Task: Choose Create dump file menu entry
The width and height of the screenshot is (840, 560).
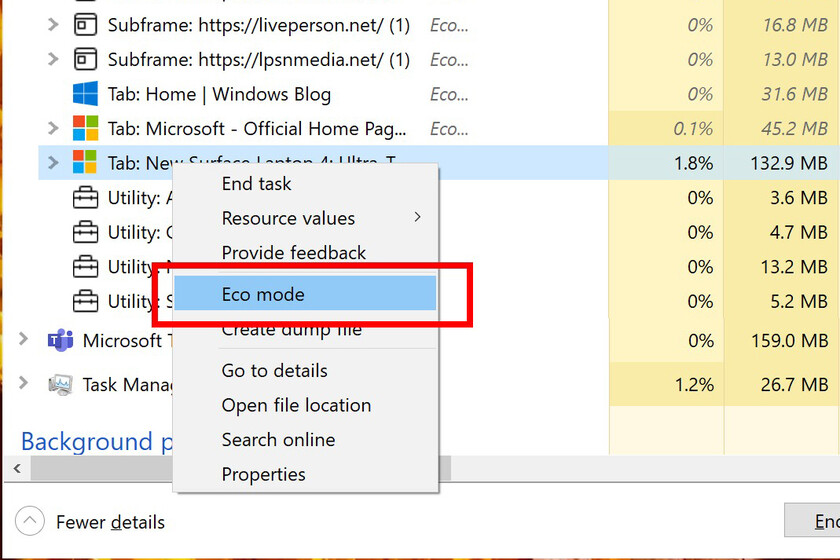Action: [305, 331]
